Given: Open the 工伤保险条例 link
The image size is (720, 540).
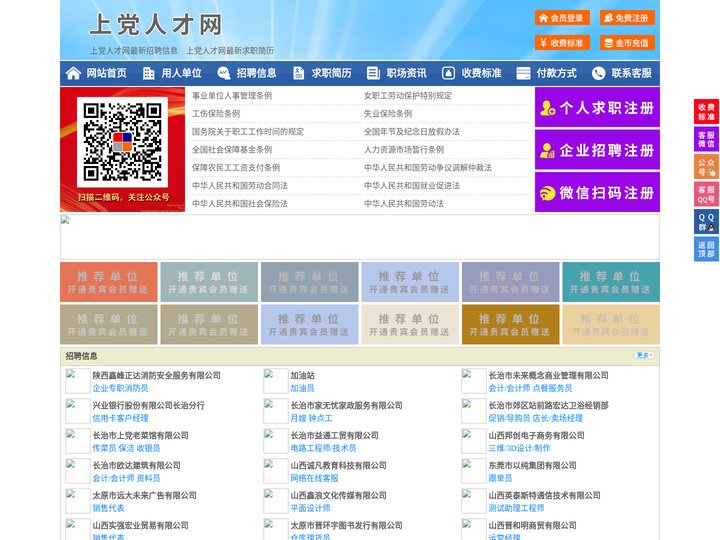Looking at the screenshot, I should click(x=216, y=113).
